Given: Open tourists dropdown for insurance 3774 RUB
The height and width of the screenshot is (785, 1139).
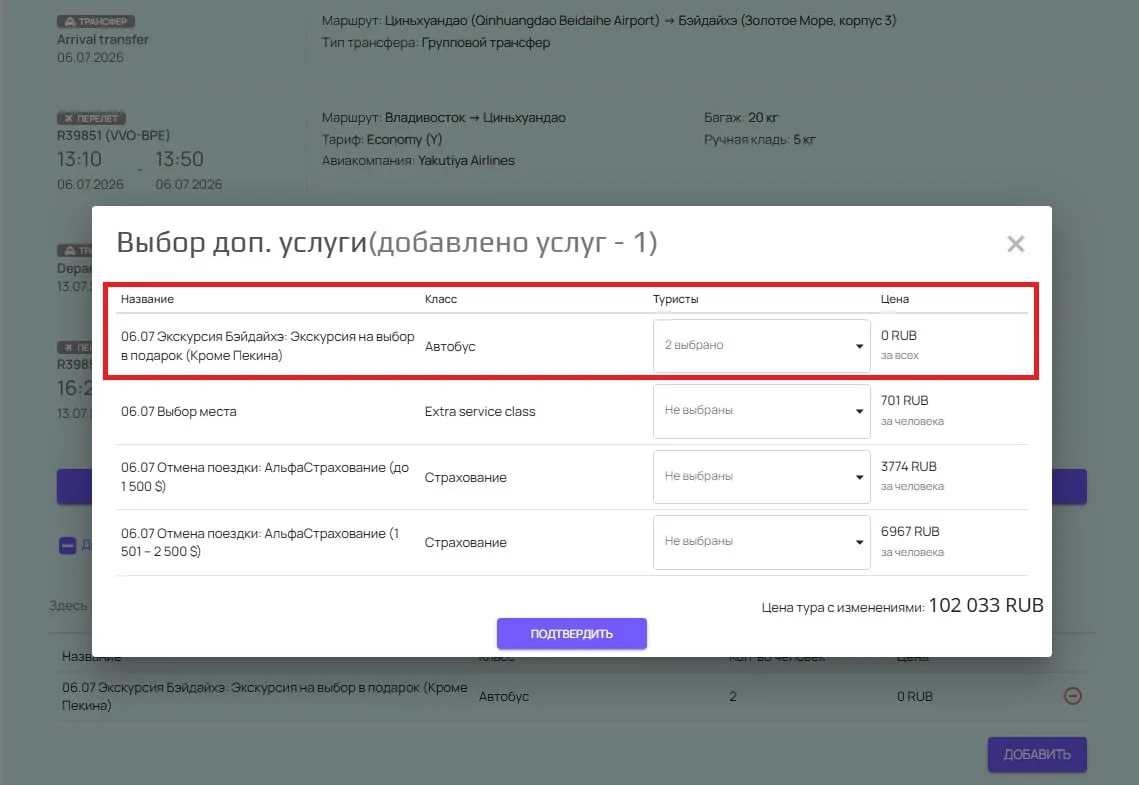Looking at the screenshot, I should (x=761, y=476).
